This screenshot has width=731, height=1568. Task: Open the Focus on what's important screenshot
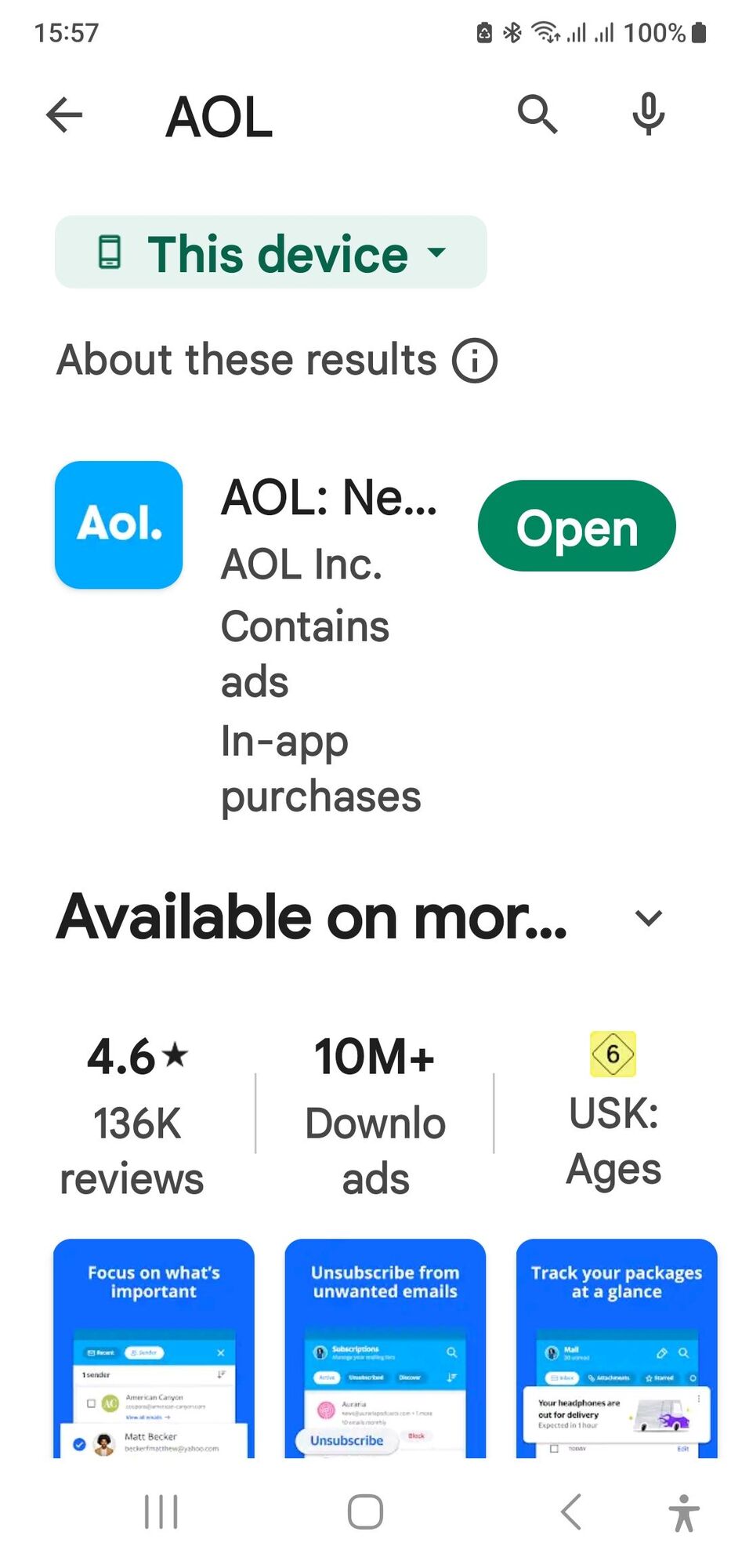click(154, 1348)
